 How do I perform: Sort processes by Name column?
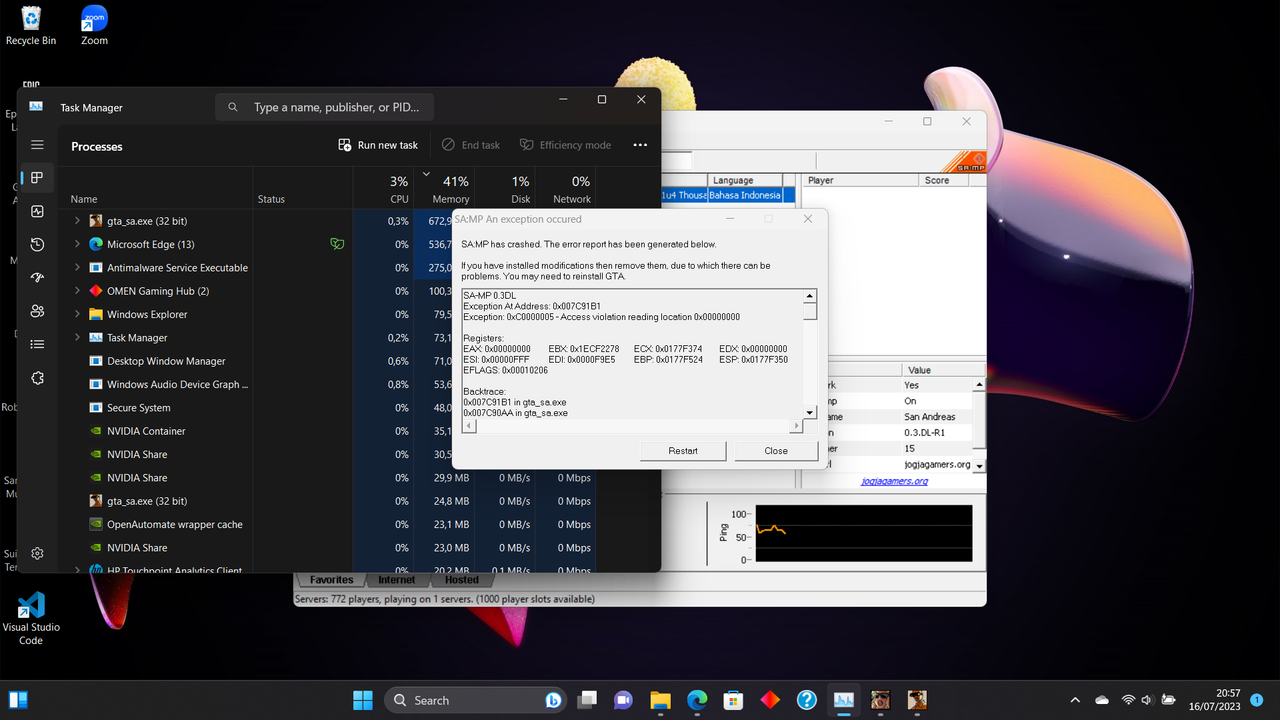click(84, 199)
